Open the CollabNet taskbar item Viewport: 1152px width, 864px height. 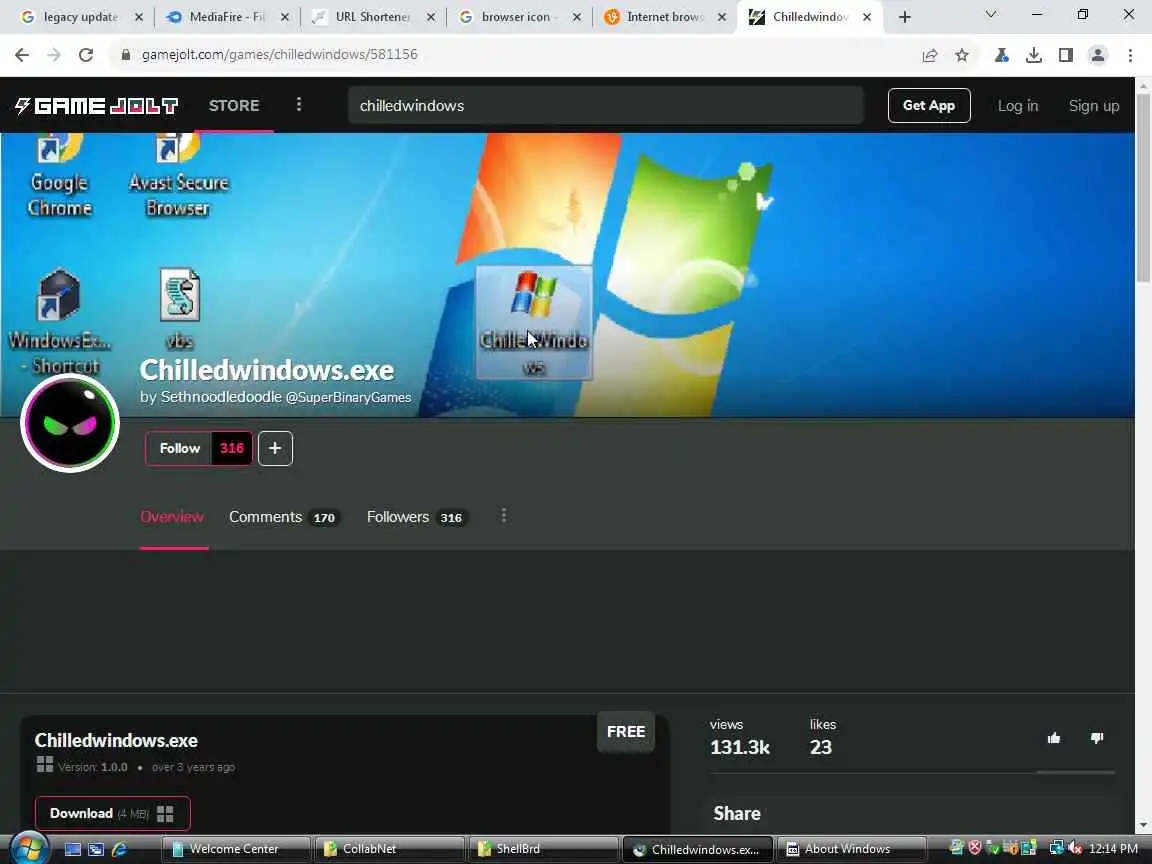coord(389,849)
